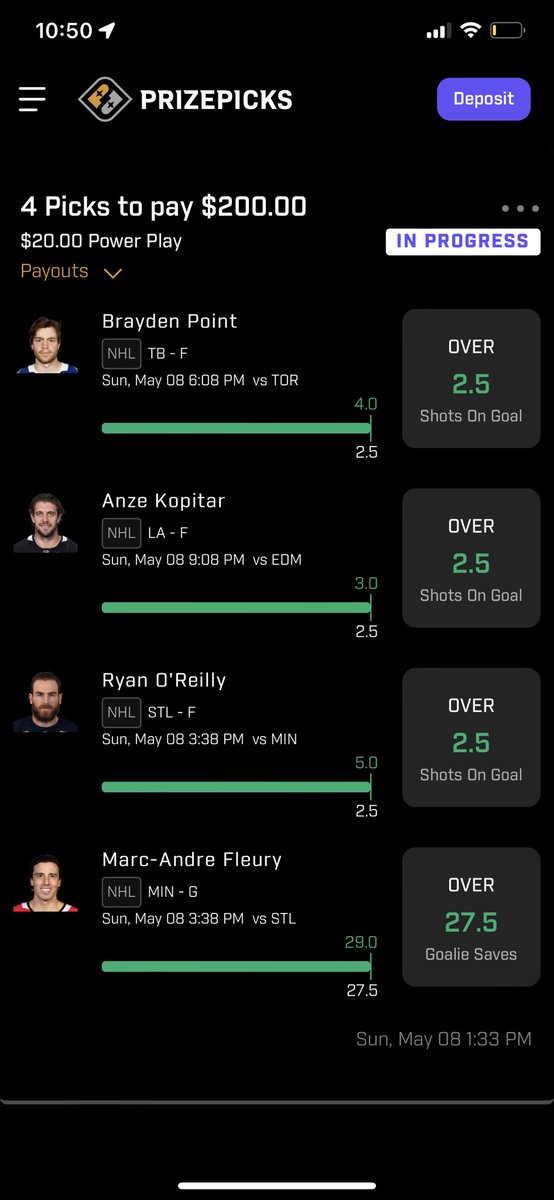Select Anze Kopitar OVER 2.5 shots card
Viewport: 554px width, 1200px height.
pos(471,558)
